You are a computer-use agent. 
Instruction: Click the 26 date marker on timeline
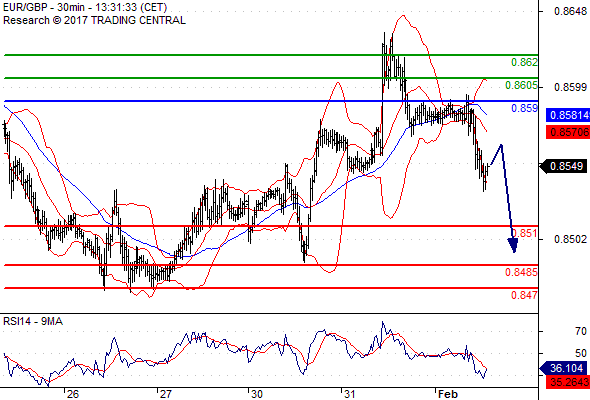[72, 394]
